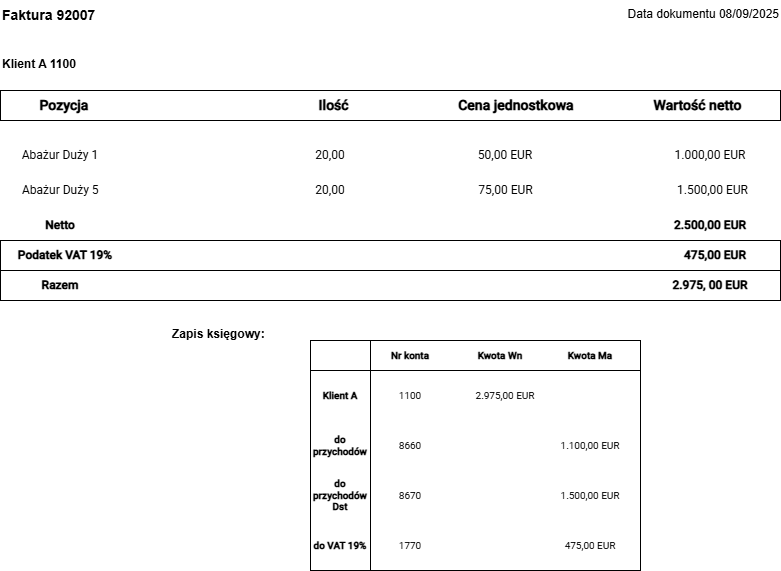The image size is (781, 571).
Task: Click the 'do przychodów Dst' row label
Action: [340, 495]
